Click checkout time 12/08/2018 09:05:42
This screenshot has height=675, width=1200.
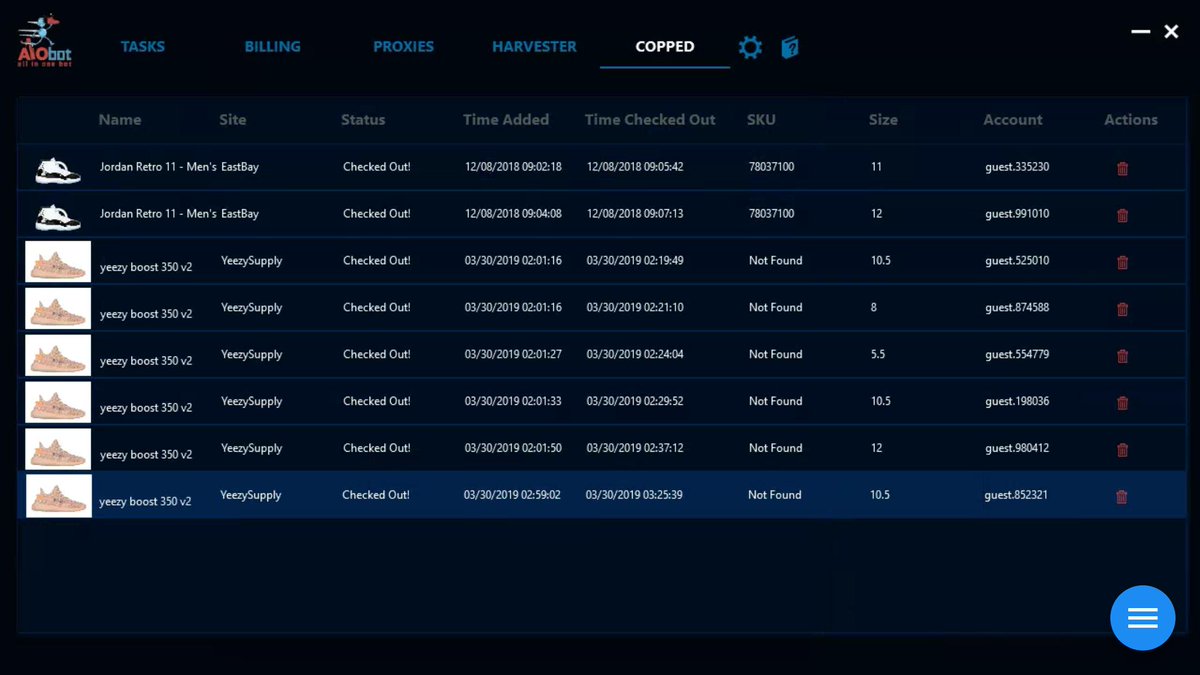tap(635, 167)
